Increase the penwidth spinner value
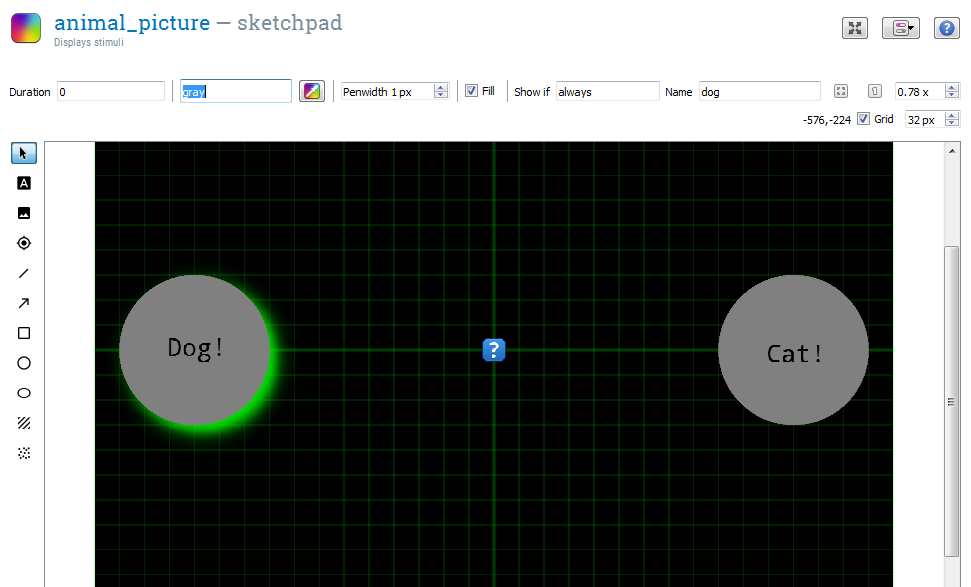Viewport: 971px width, 587px height. point(441,87)
